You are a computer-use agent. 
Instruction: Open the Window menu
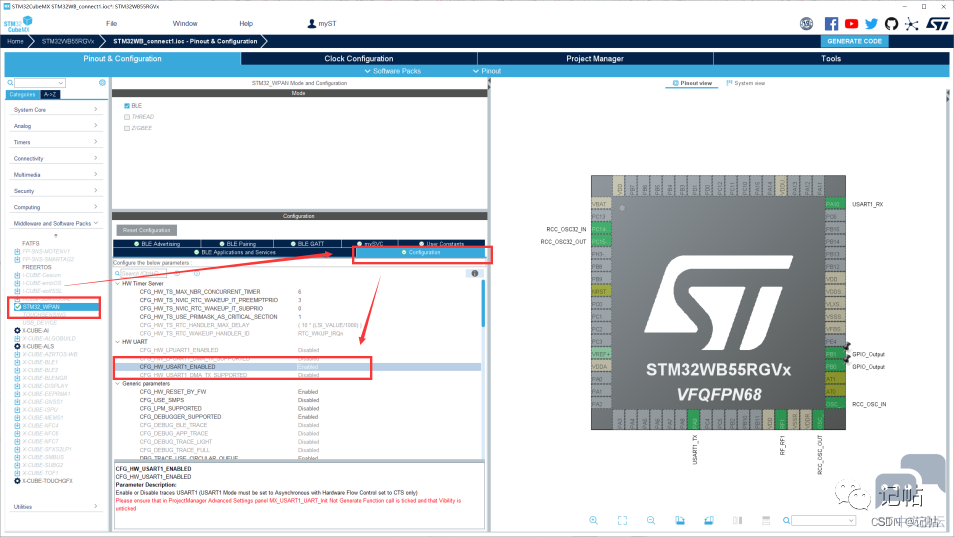point(185,24)
